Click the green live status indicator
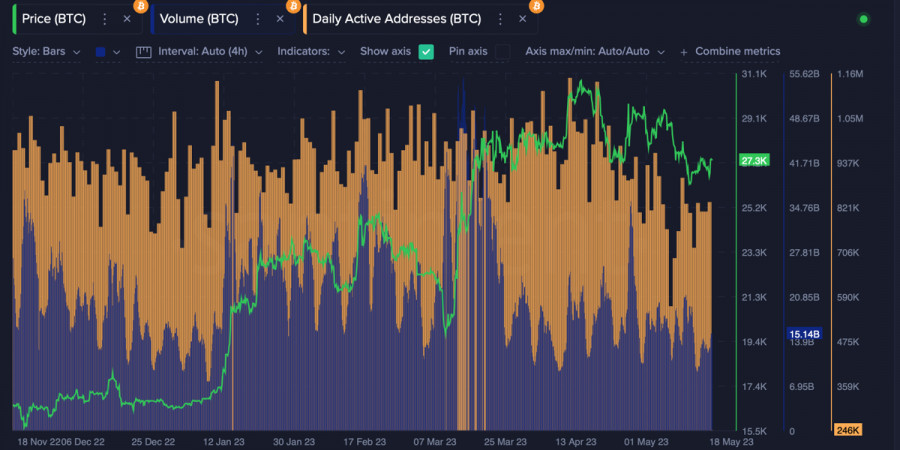Image resolution: width=900 pixels, height=450 pixels. click(x=864, y=19)
